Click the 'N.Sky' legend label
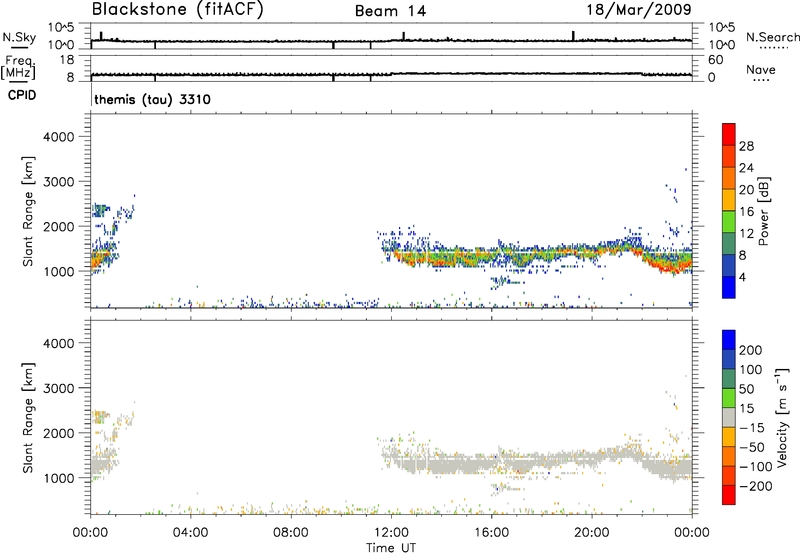Image resolution: width=800 pixels, height=554 pixels. pos(19,37)
